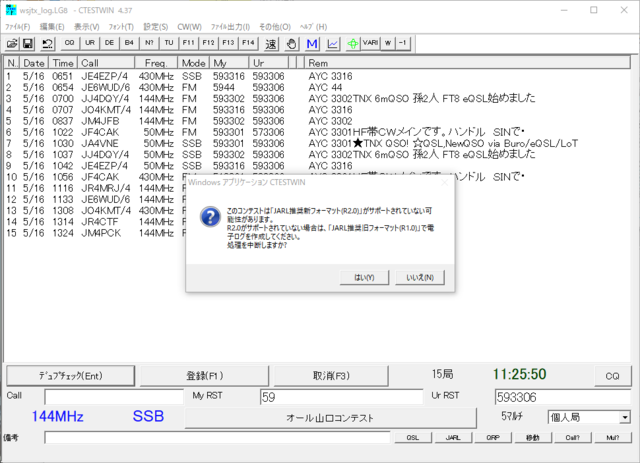Click the VARI toolbar button
640x463 pixels.
click(x=371, y=43)
